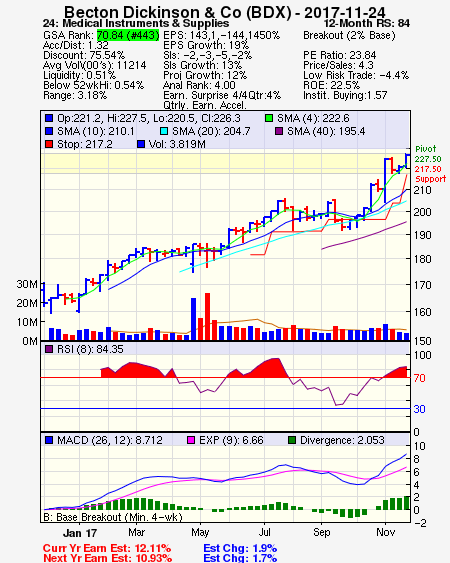
Task: Click the green Pivot 227.50 label
Action: tap(427, 154)
